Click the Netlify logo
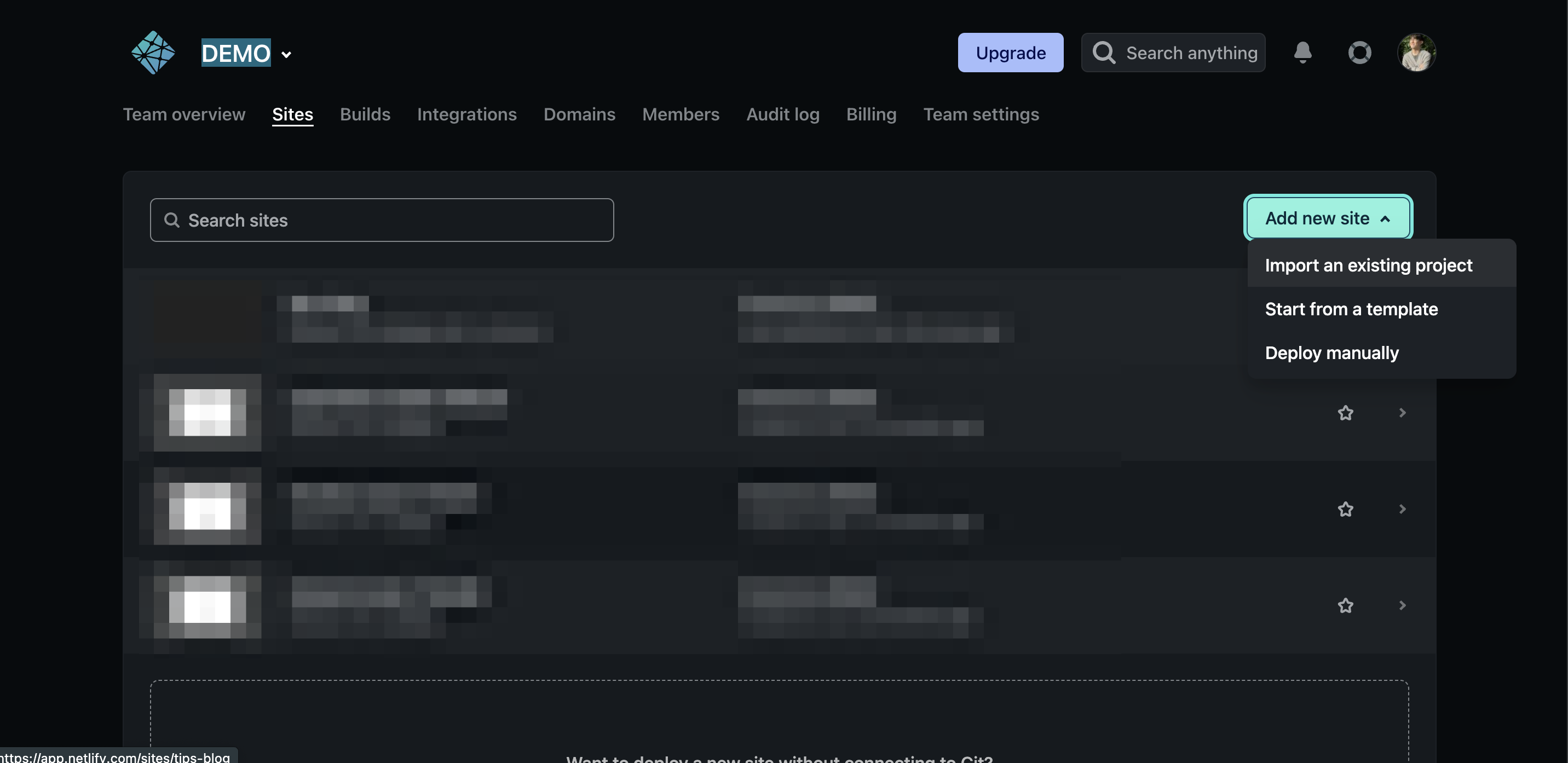This screenshot has width=1568, height=763. (x=153, y=53)
